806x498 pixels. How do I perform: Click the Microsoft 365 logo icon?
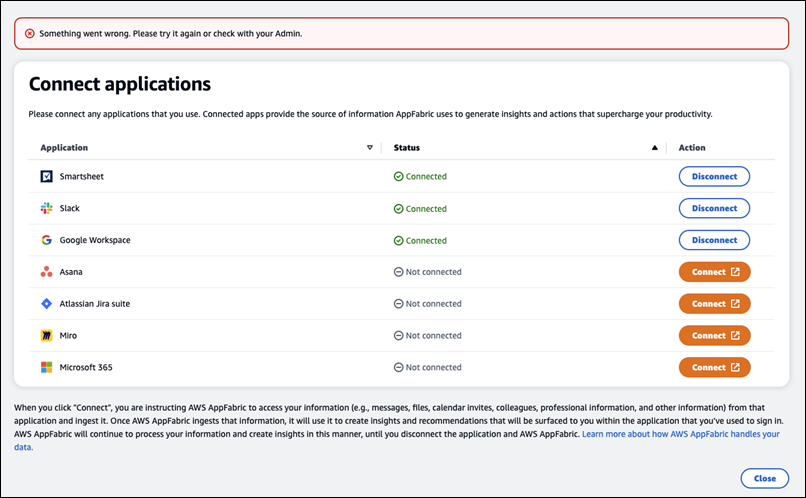point(46,368)
